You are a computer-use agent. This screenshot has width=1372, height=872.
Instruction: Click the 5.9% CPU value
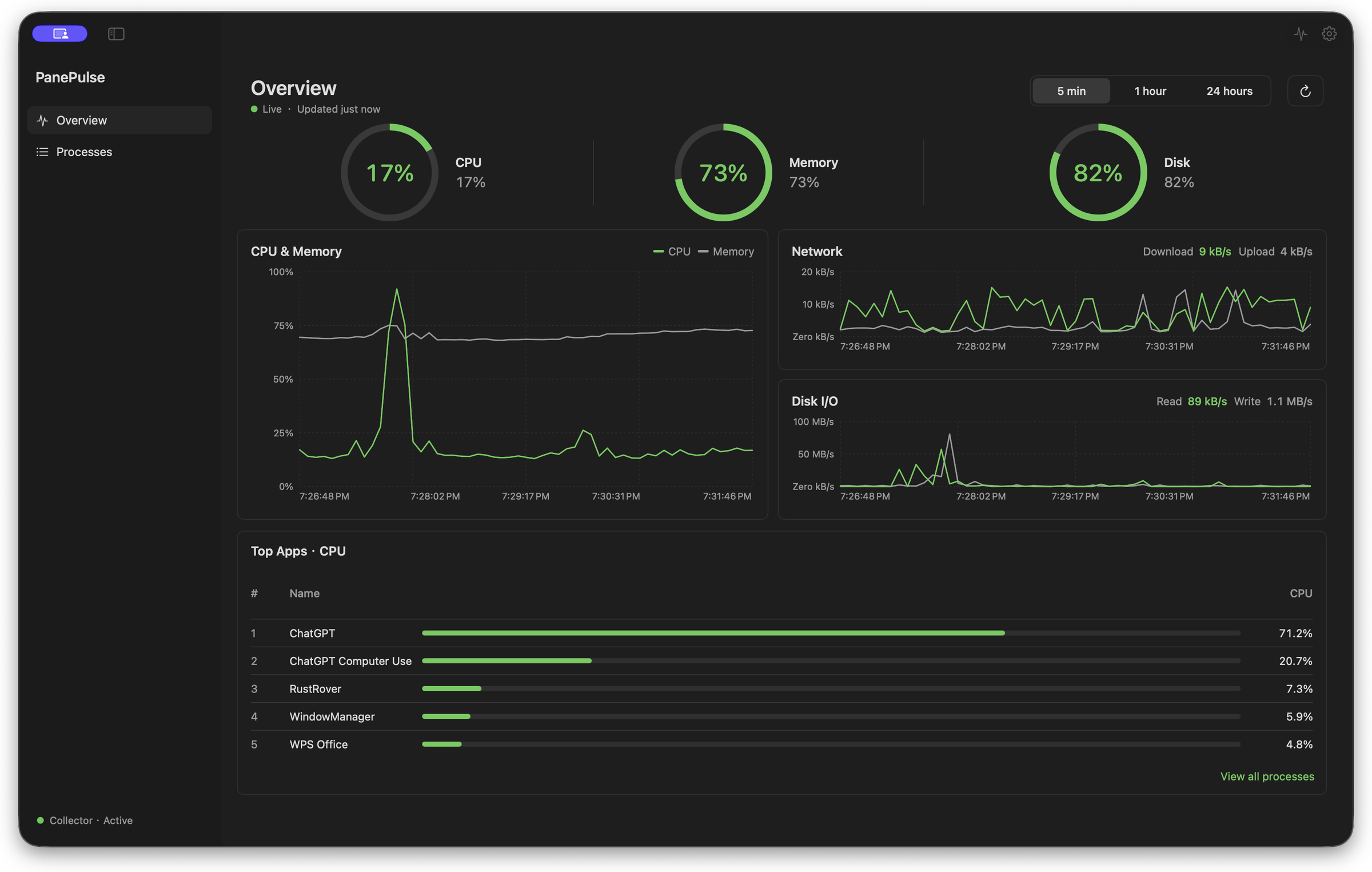(x=1299, y=716)
